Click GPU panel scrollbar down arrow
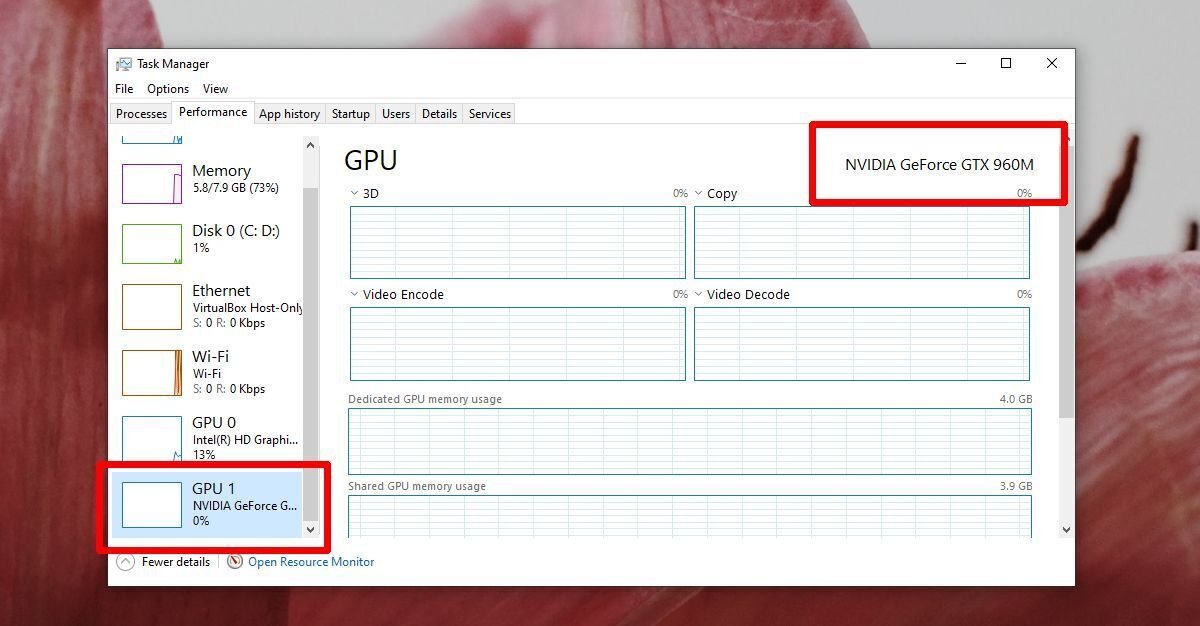1200x626 pixels. click(x=1066, y=529)
